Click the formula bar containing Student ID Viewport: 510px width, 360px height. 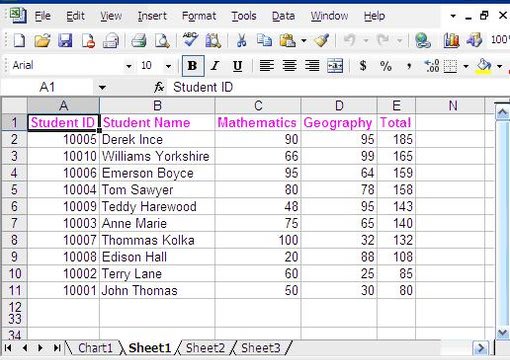click(x=338, y=88)
